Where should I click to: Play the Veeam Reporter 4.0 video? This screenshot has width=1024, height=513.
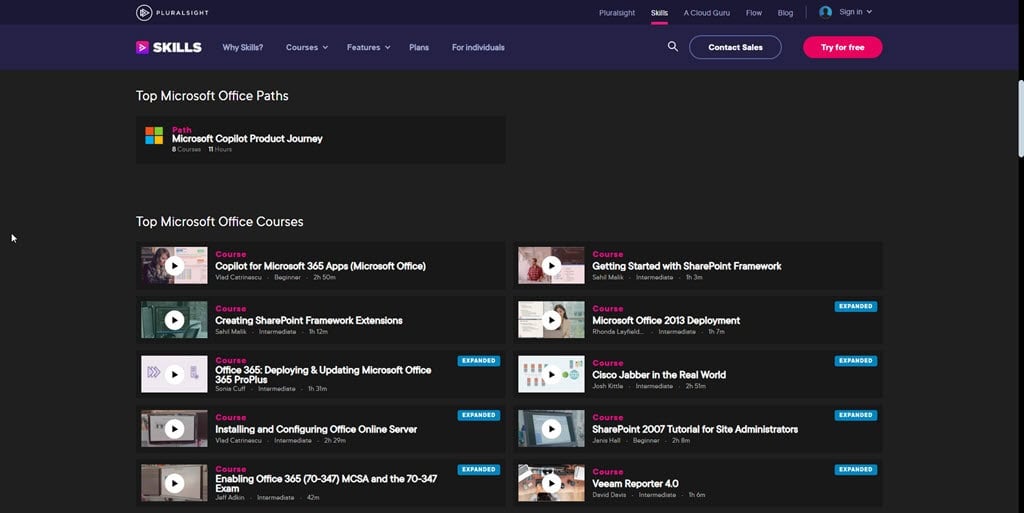click(551, 483)
